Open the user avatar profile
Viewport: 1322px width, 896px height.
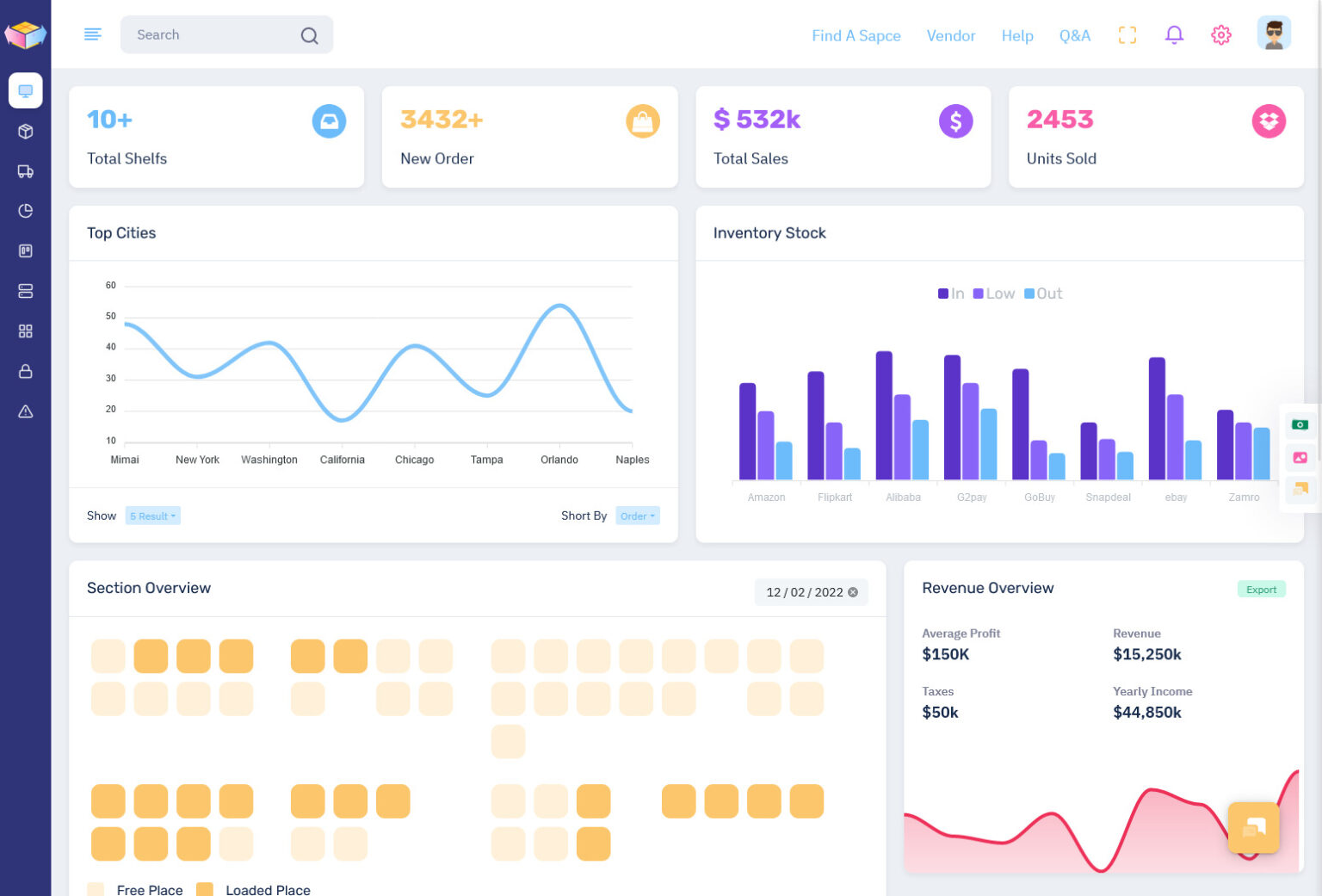click(x=1274, y=34)
